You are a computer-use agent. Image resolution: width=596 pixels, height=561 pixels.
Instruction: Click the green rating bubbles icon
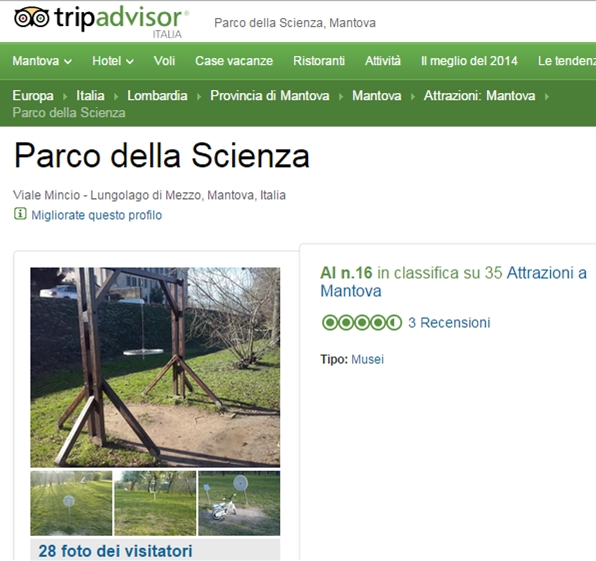point(361,323)
